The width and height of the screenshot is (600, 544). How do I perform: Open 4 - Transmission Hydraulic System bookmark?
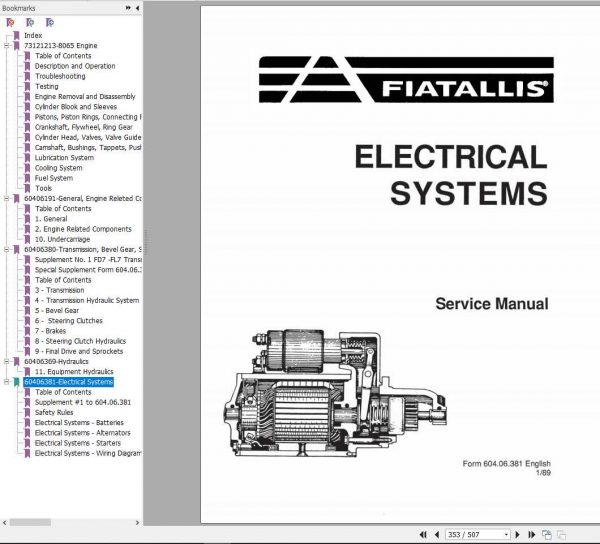click(x=87, y=300)
